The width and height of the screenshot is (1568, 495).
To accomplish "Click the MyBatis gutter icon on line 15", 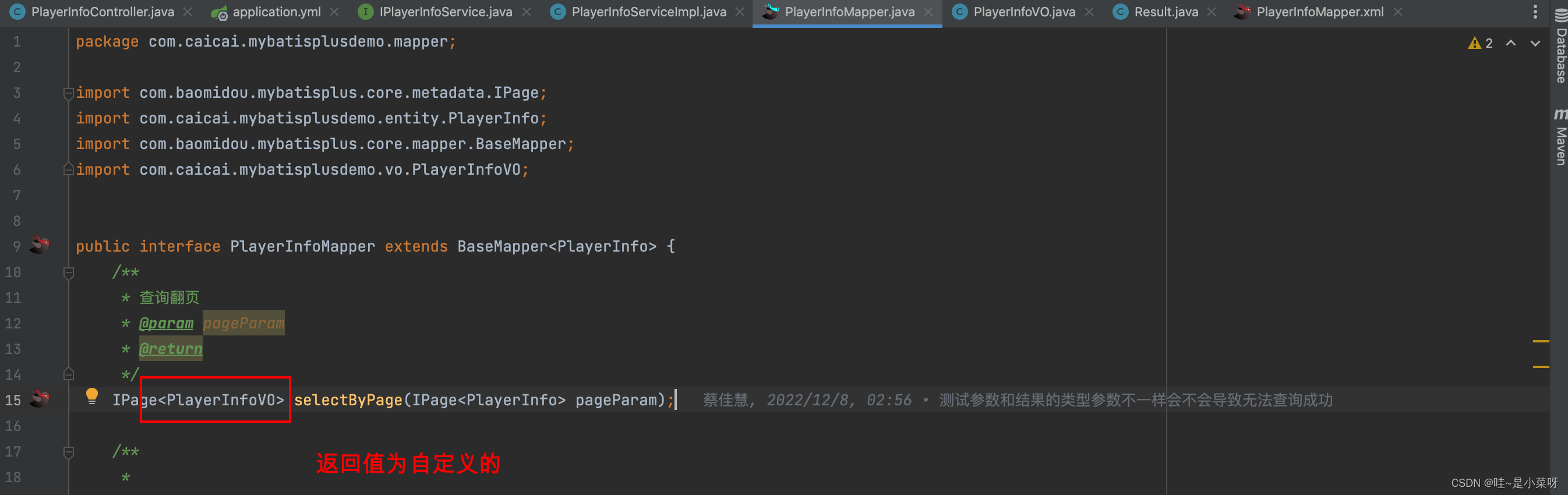I will click(x=40, y=399).
